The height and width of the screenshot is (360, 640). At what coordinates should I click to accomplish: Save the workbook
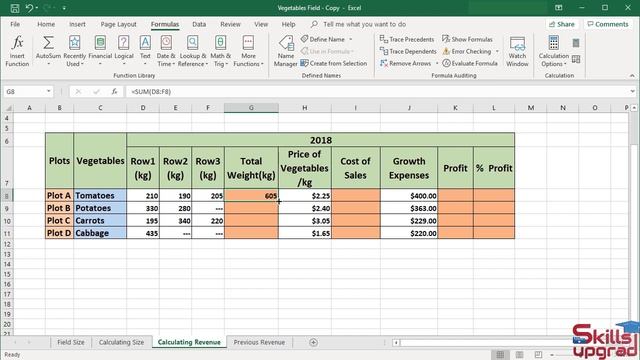[15, 8]
